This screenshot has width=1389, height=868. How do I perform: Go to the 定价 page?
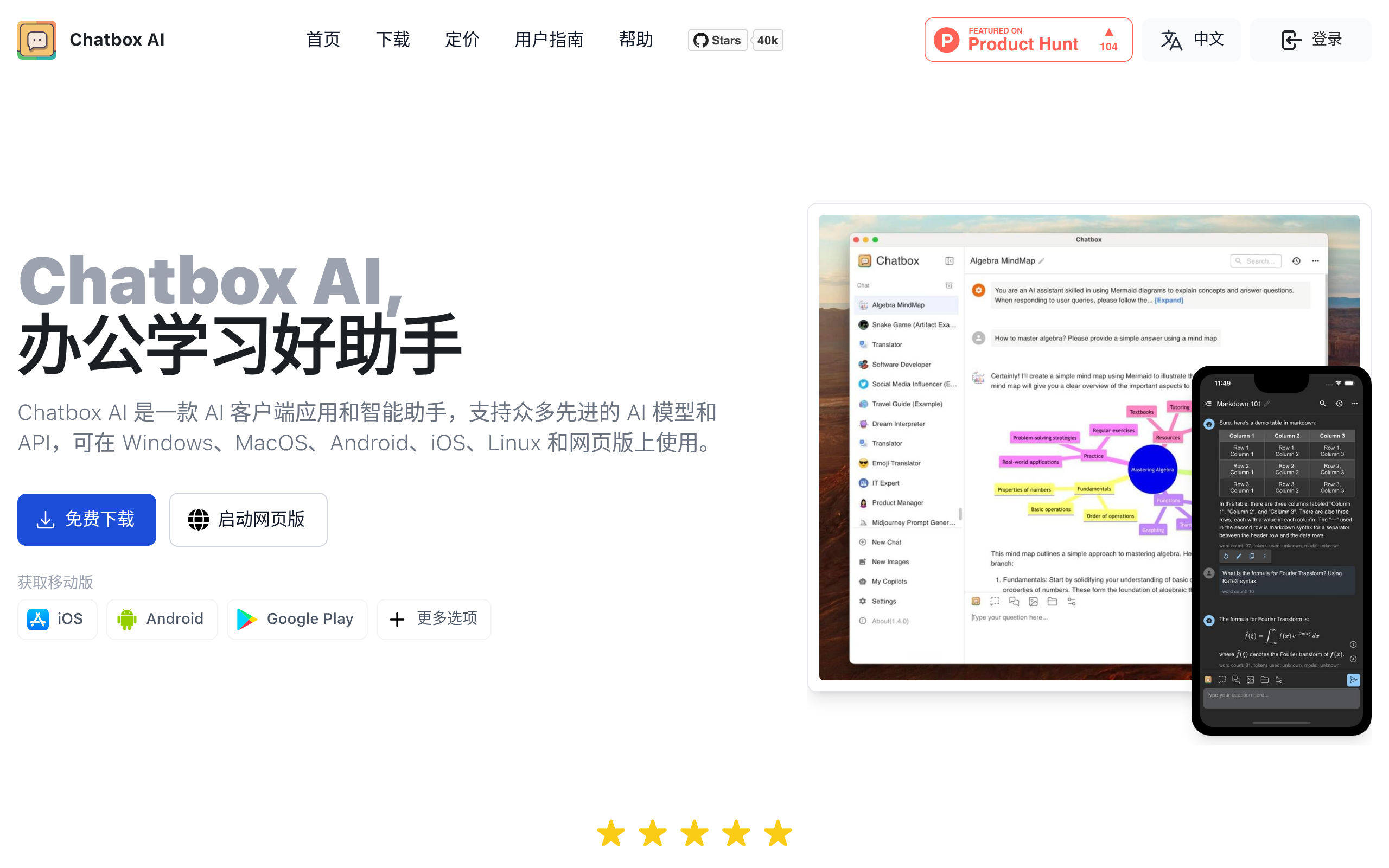pyautogui.click(x=462, y=40)
